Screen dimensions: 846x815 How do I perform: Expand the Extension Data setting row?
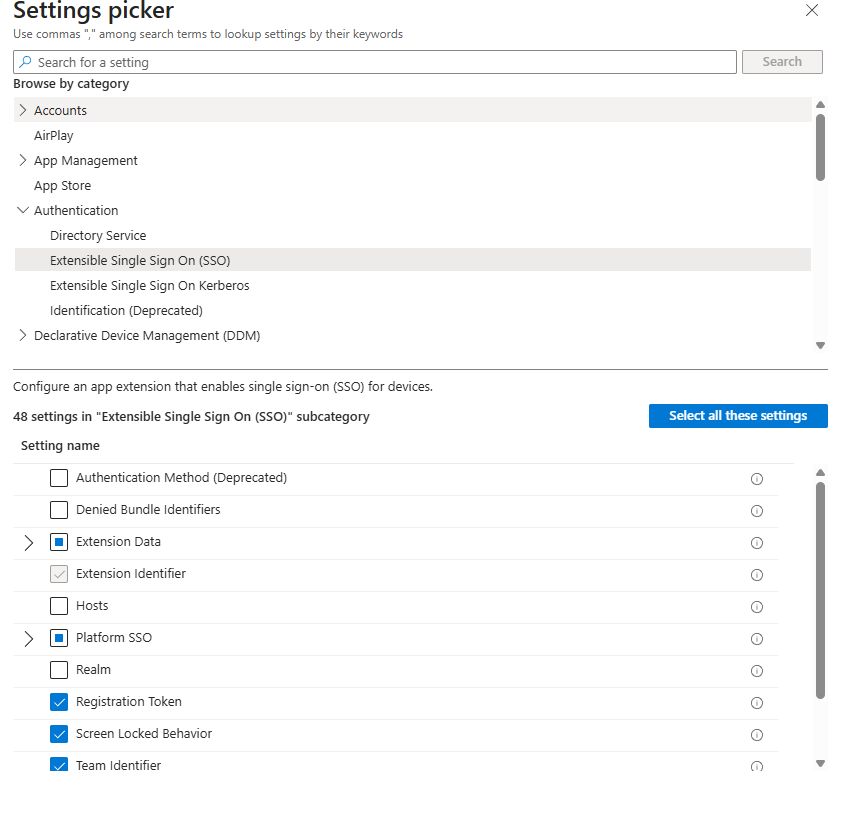pos(28,543)
